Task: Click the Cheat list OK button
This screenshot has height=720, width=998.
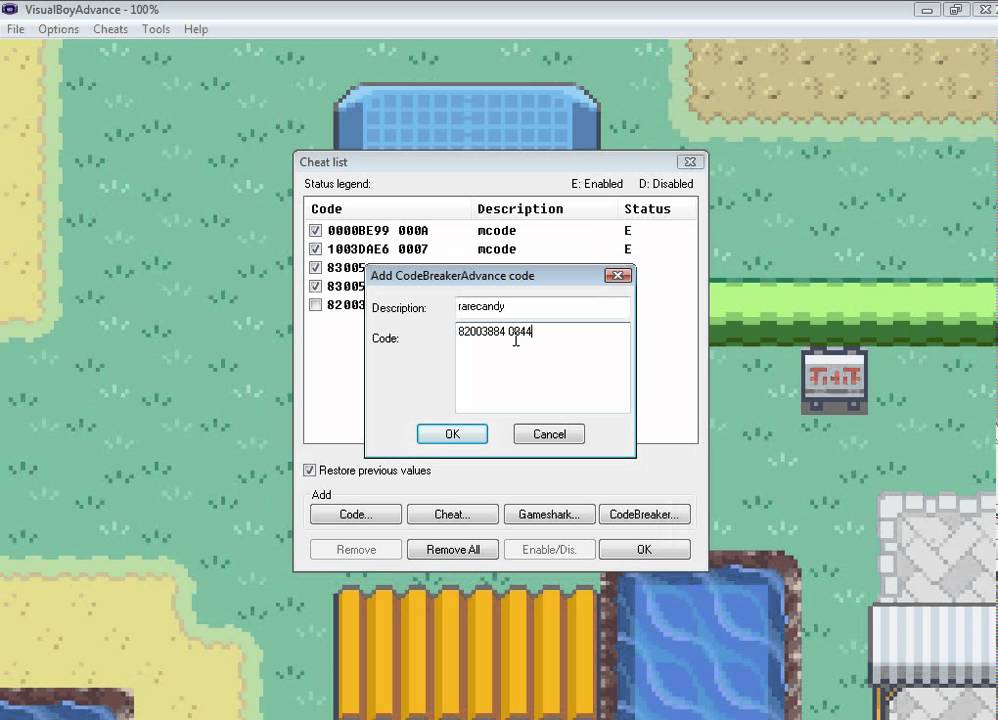Action: click(644, 549)
